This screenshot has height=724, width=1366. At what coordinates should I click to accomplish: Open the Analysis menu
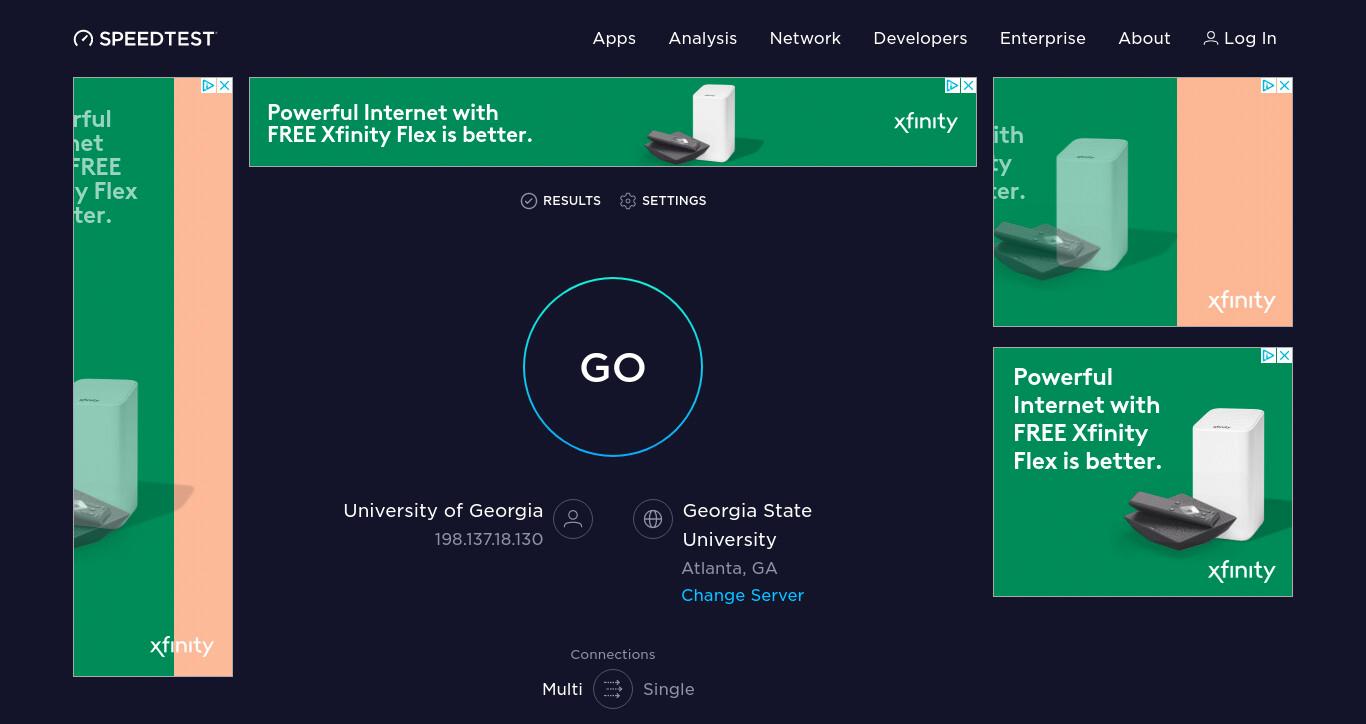point(703,38)
